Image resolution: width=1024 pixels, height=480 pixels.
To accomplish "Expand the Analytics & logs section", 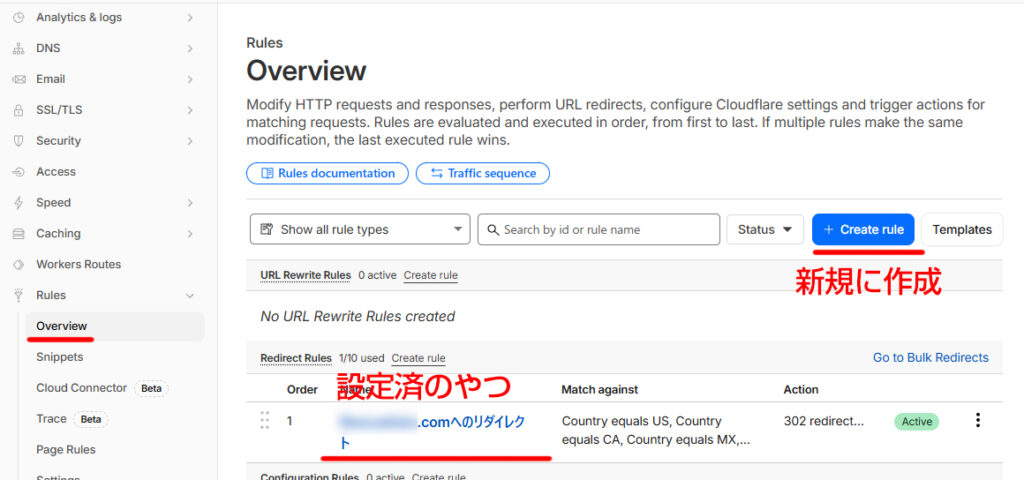I will (190, 17).
